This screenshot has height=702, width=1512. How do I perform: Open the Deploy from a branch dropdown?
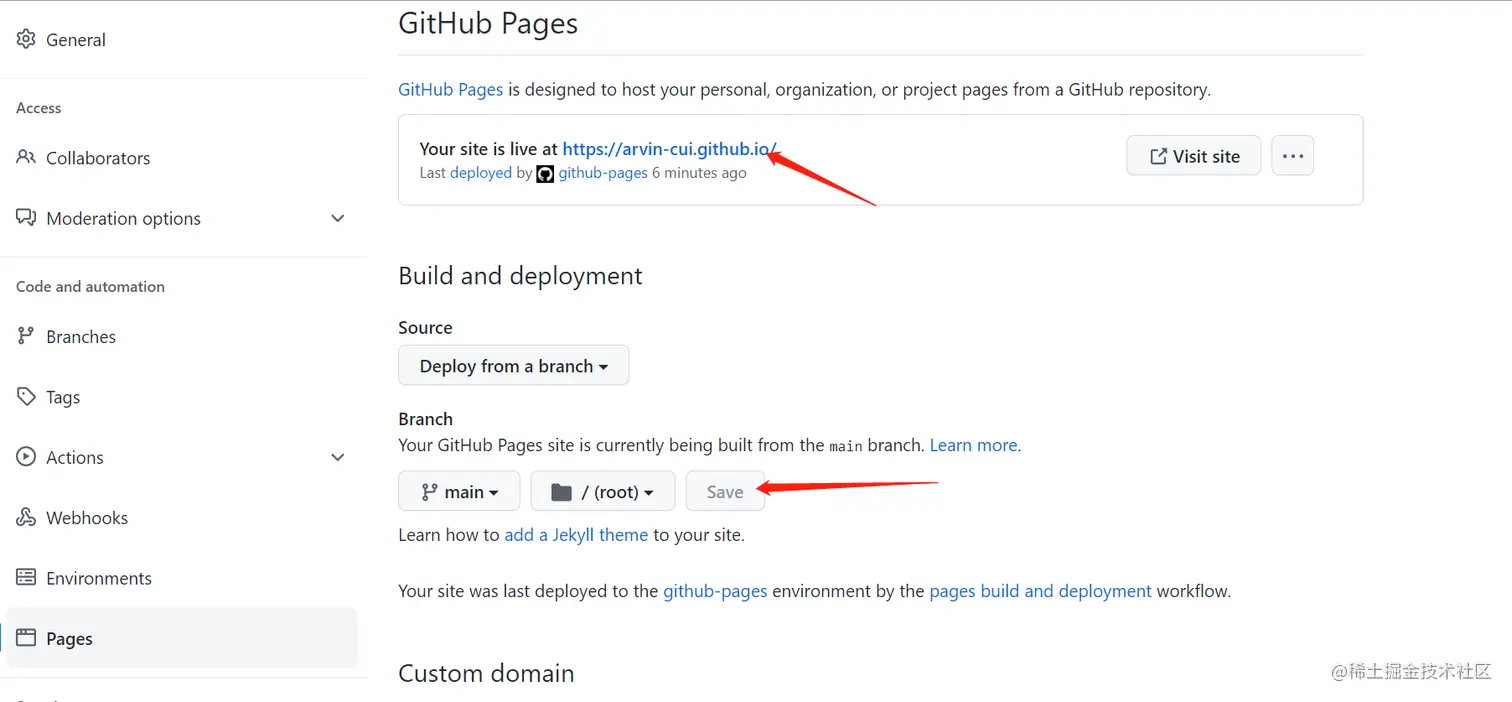pyautogui.click(x=513, y=366)
